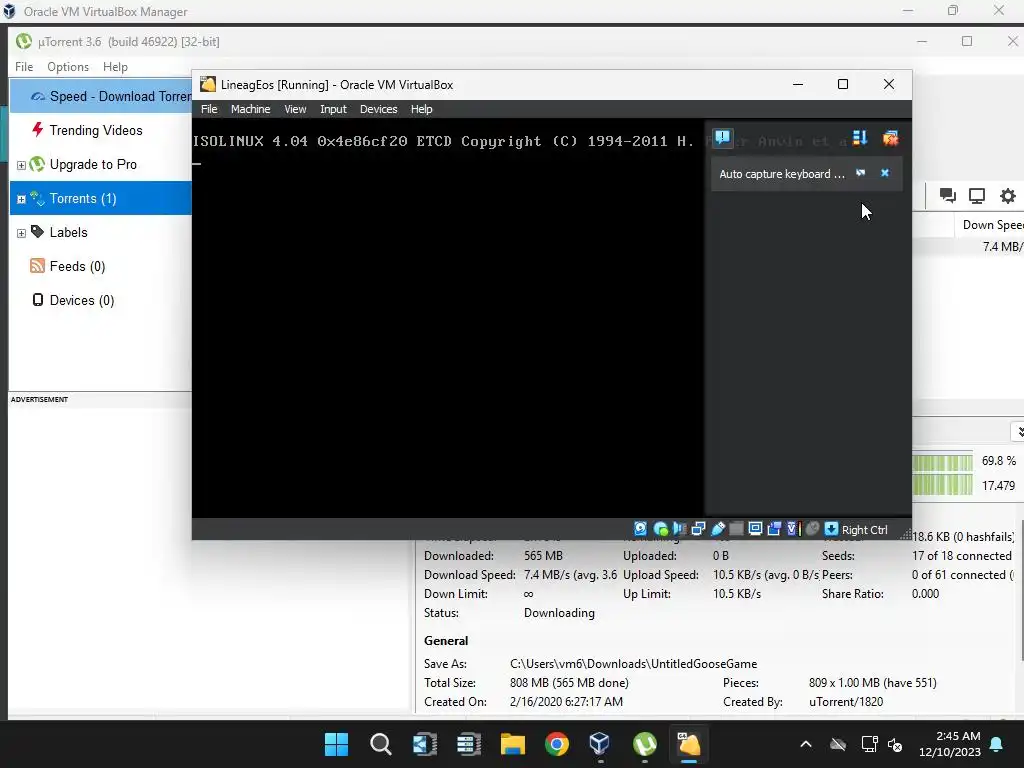The width and height of the screenshot is (1024, 768).
Task: Select Trending Videos in uTorrent sidebar
Action: point(101,130)
